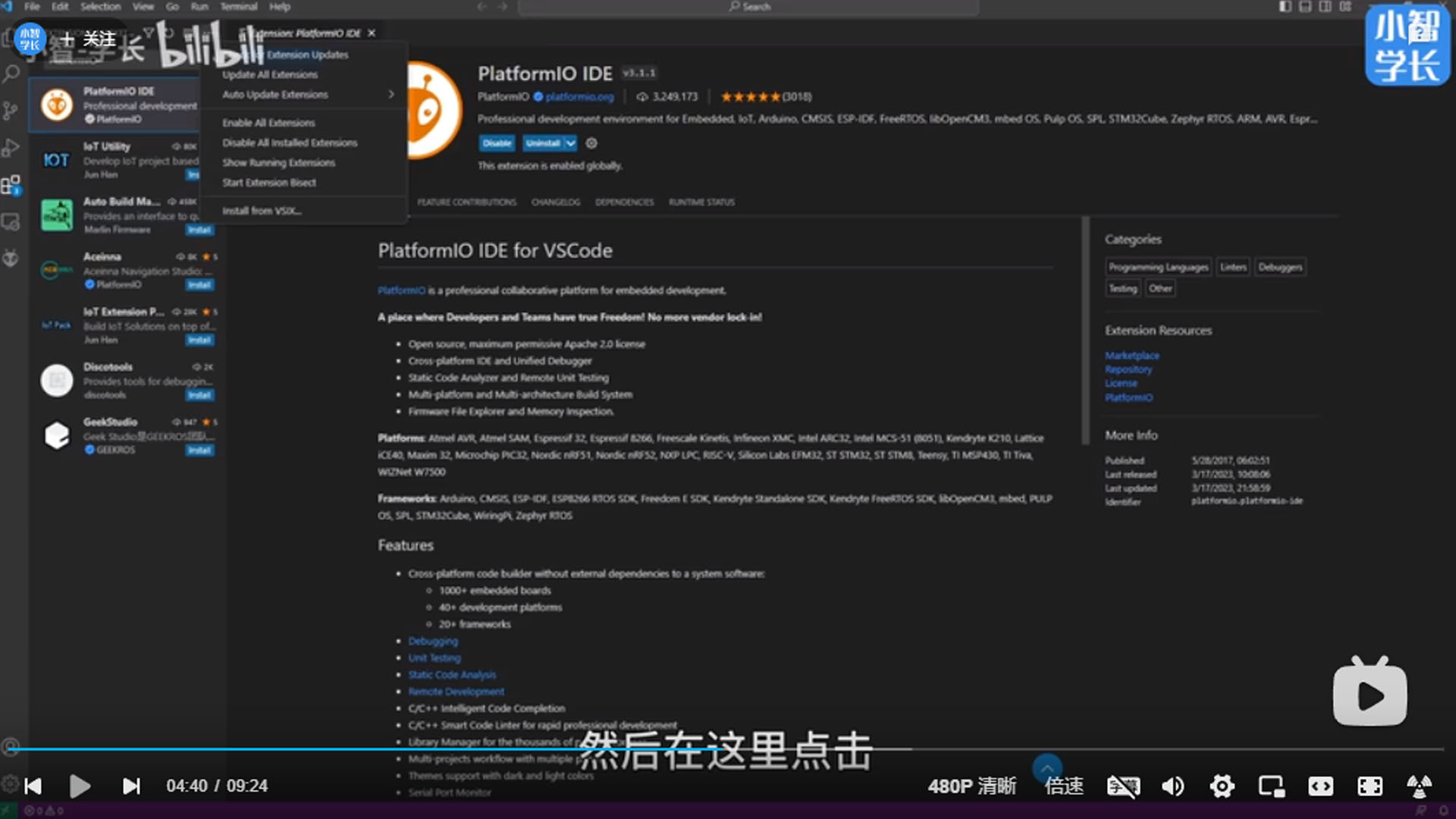This screenshot has width=1456, height=819.
Task: Toggle fullscreen mode in the player
Action: pyautogui.click(x=1370, y=786)
